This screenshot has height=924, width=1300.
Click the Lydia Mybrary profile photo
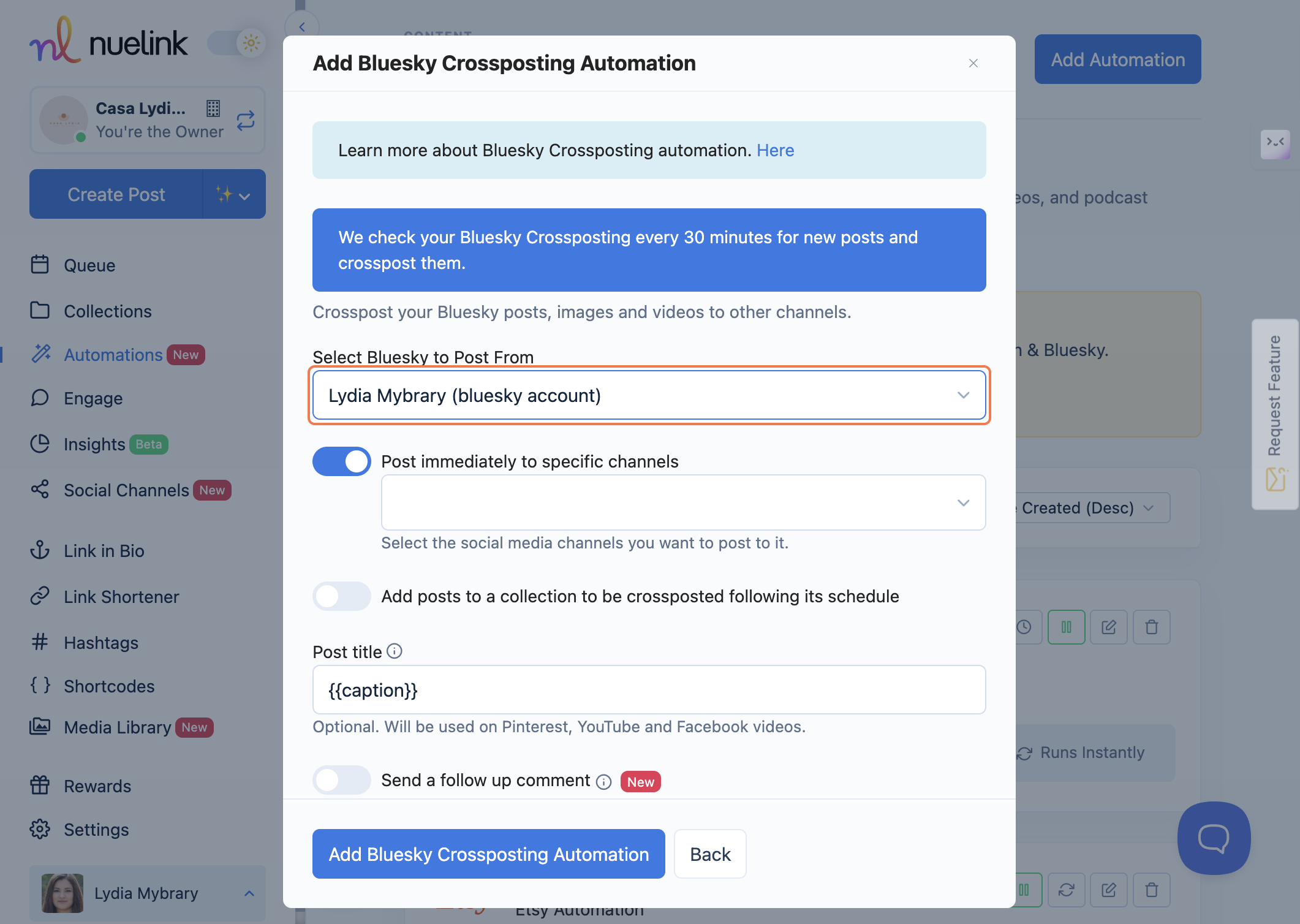pos(62,893)
